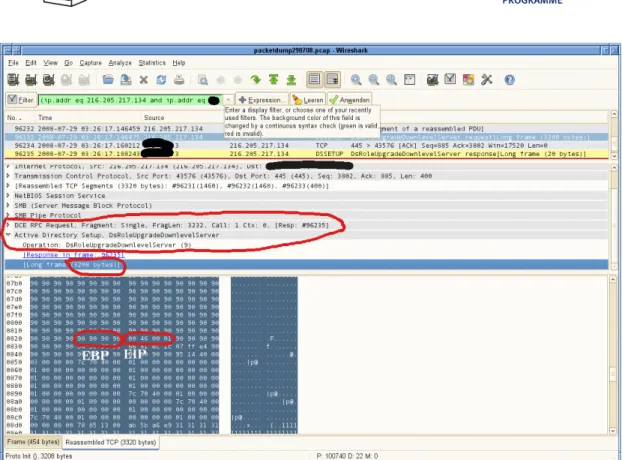Open a capture file with folder icon
622x460 pixels.
[108, 80]
